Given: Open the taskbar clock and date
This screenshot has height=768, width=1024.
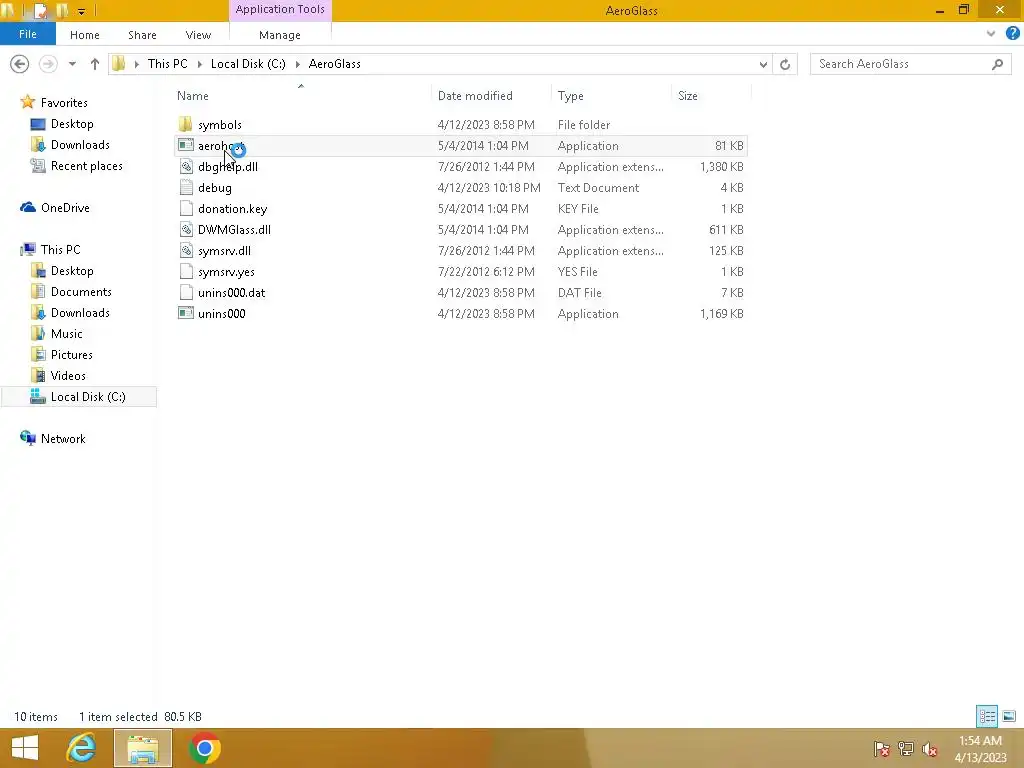Looking at the screenshot, I should point(980,748).
